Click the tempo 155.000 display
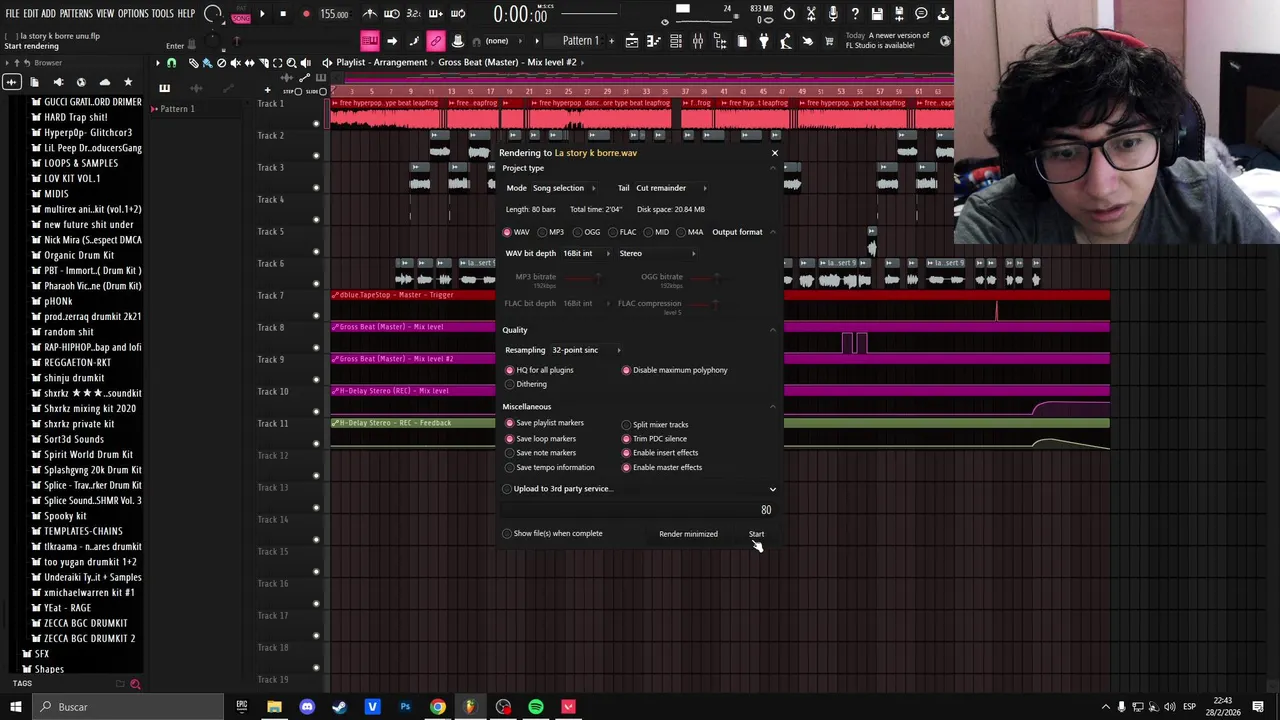Viewport: 1280px width, 720px height. pyautogui.click(x=334, y=14)
